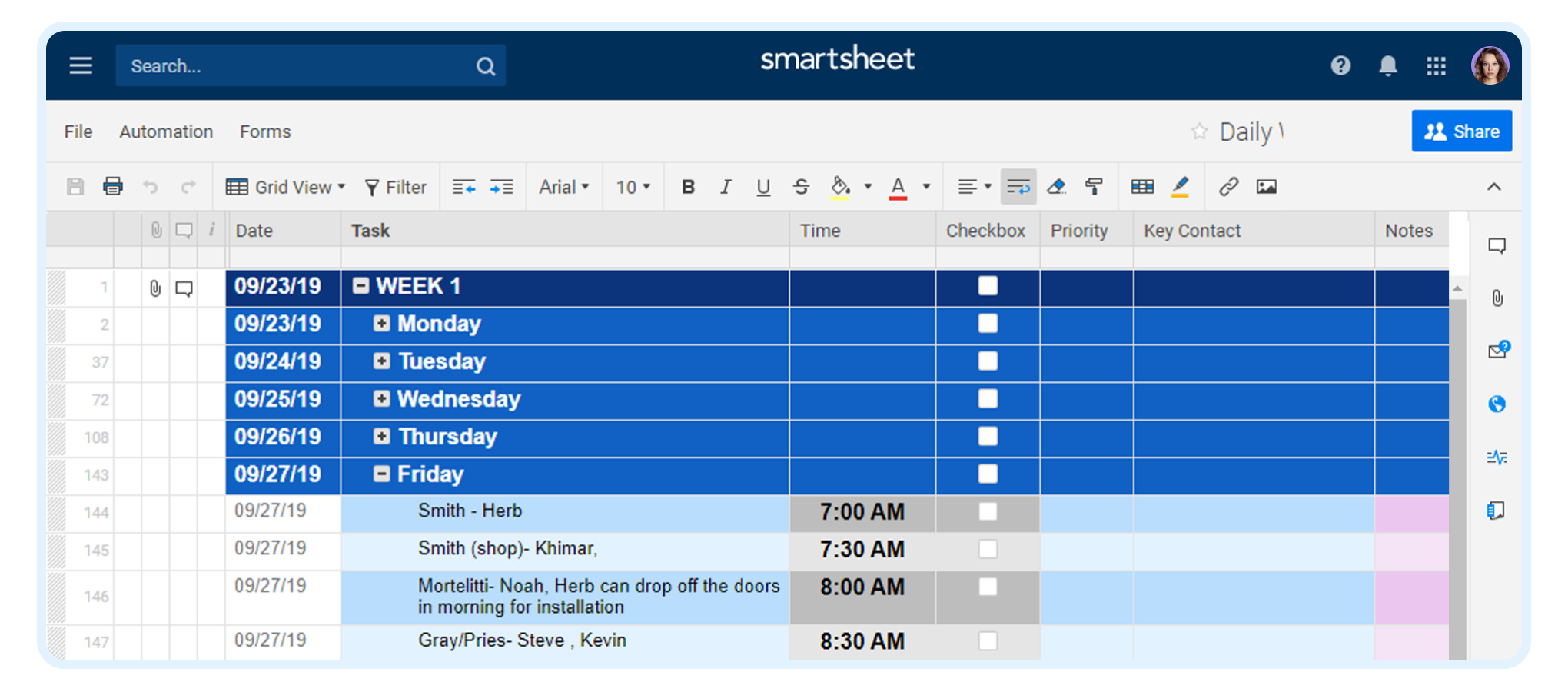
Task: Click the background fill color bucket
Action: point(840,187)
